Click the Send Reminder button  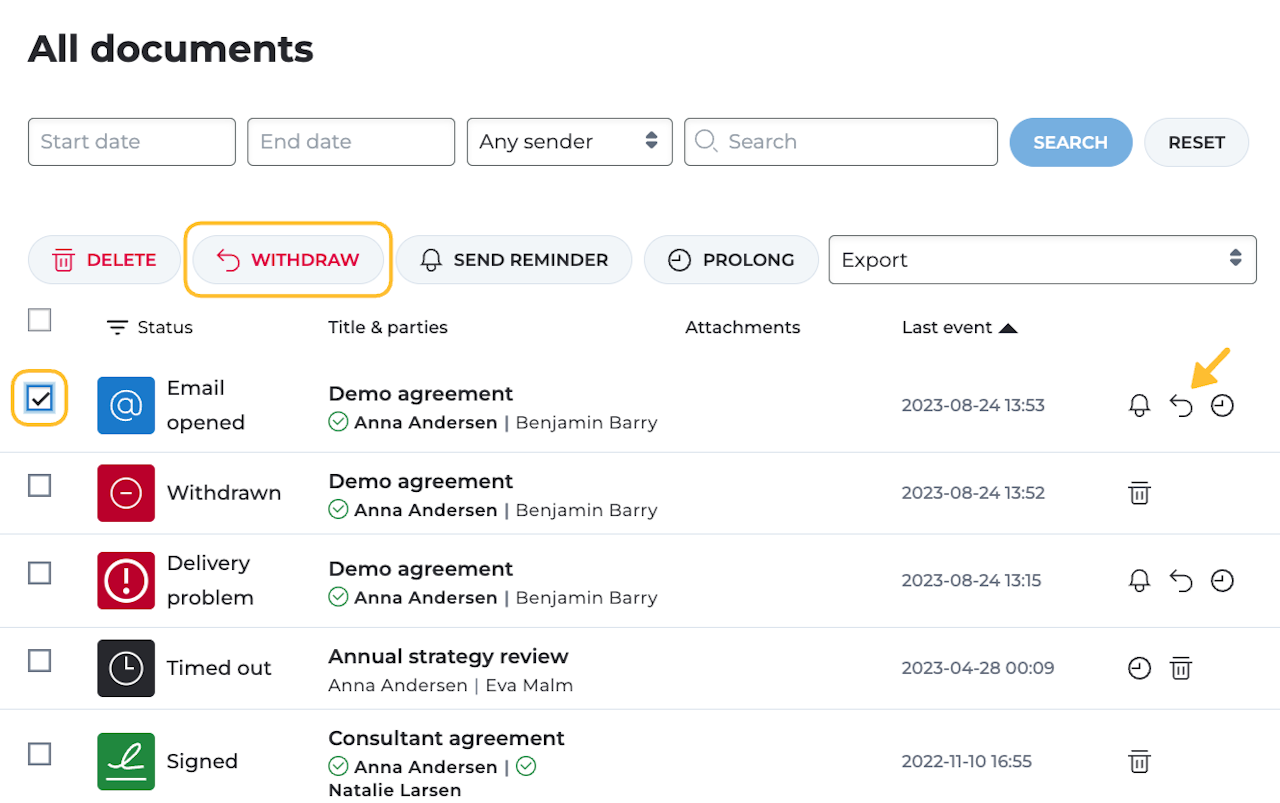(514, 260)
